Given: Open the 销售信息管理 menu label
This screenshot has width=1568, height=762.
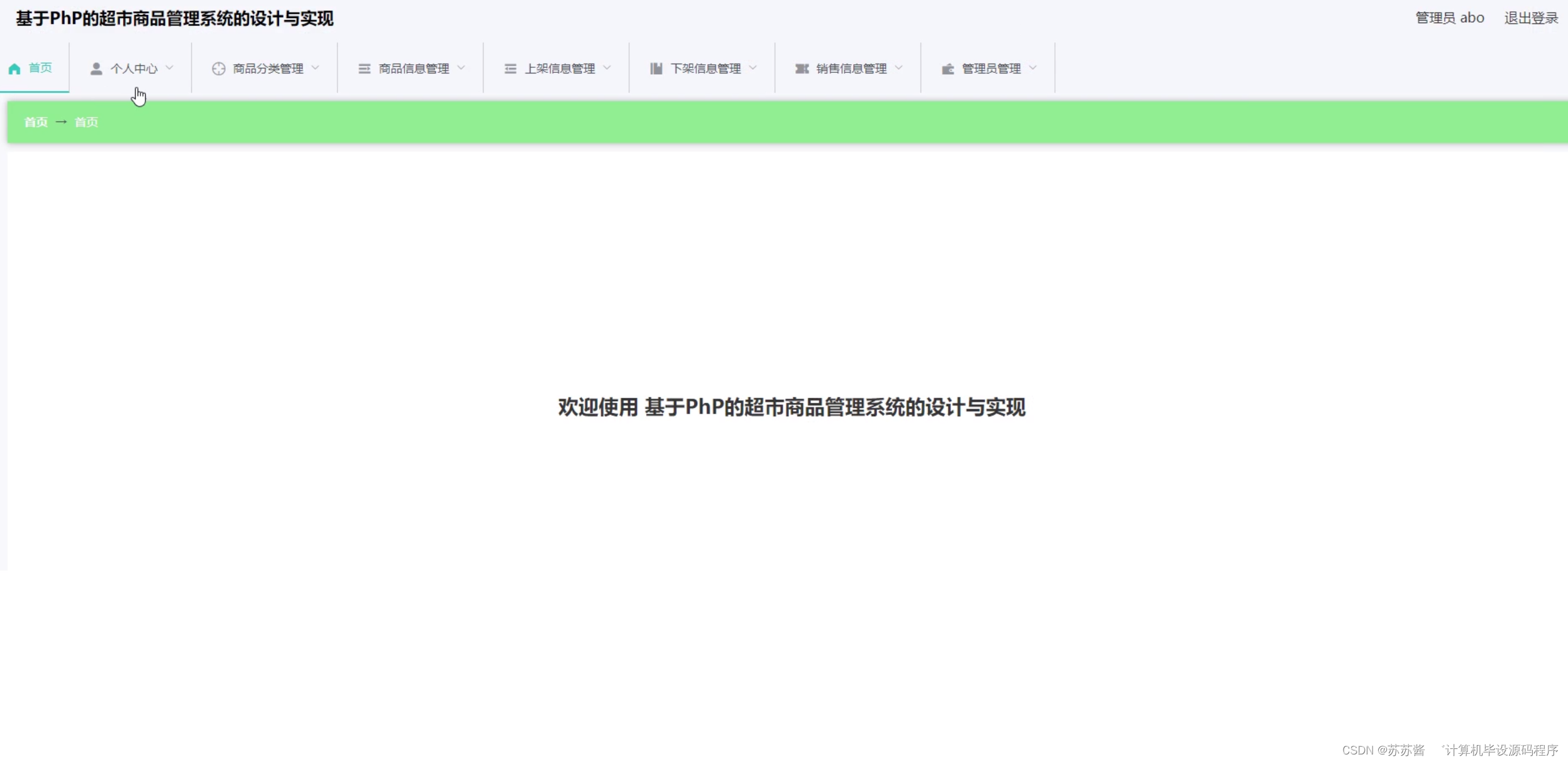Looking at the screenshot, I should click(851, 69).
